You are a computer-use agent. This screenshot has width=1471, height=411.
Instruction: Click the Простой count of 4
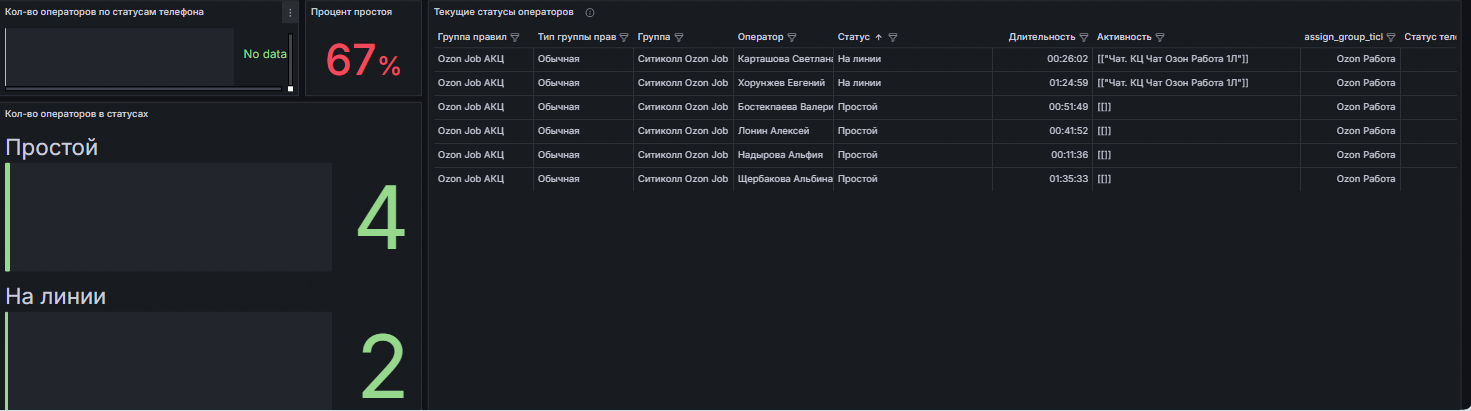coord(381,218)
